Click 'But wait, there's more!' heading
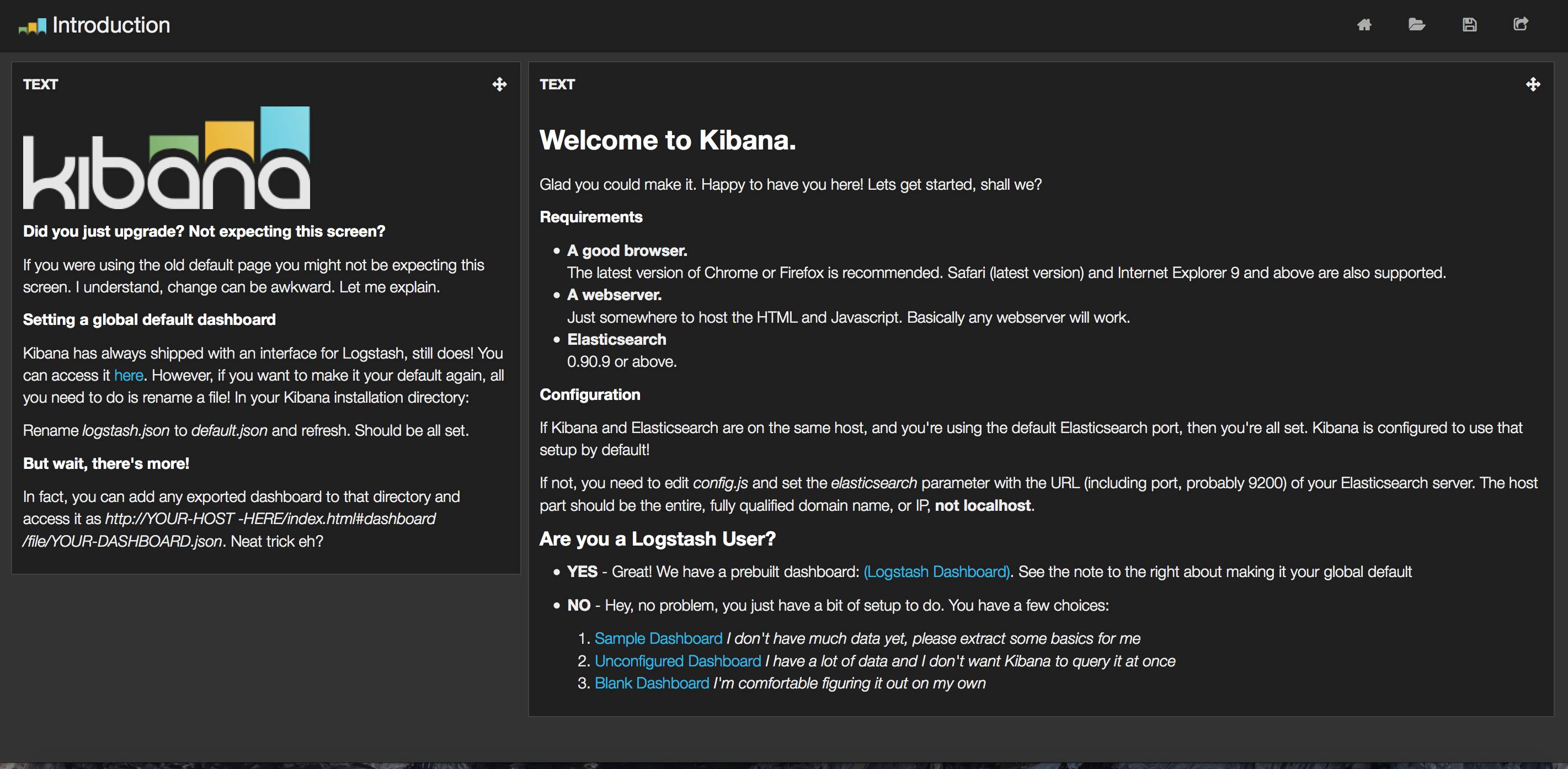The image size is (1568, 769). [x=106, y=464]
